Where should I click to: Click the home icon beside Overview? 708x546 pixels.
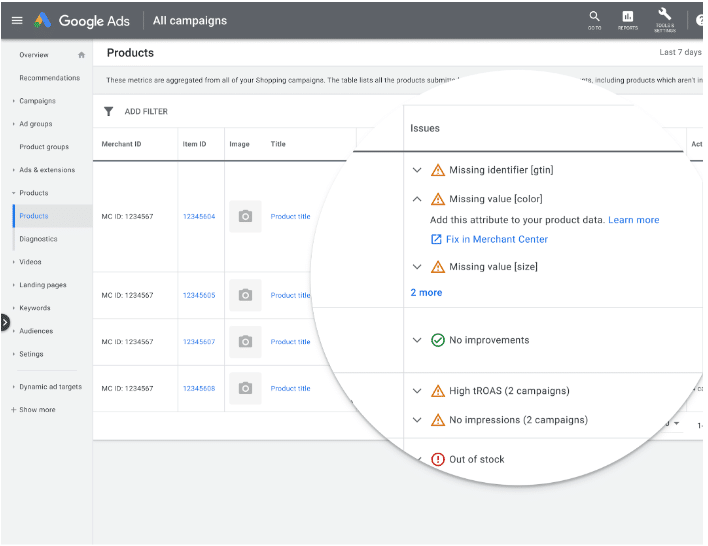coord(81,55)
